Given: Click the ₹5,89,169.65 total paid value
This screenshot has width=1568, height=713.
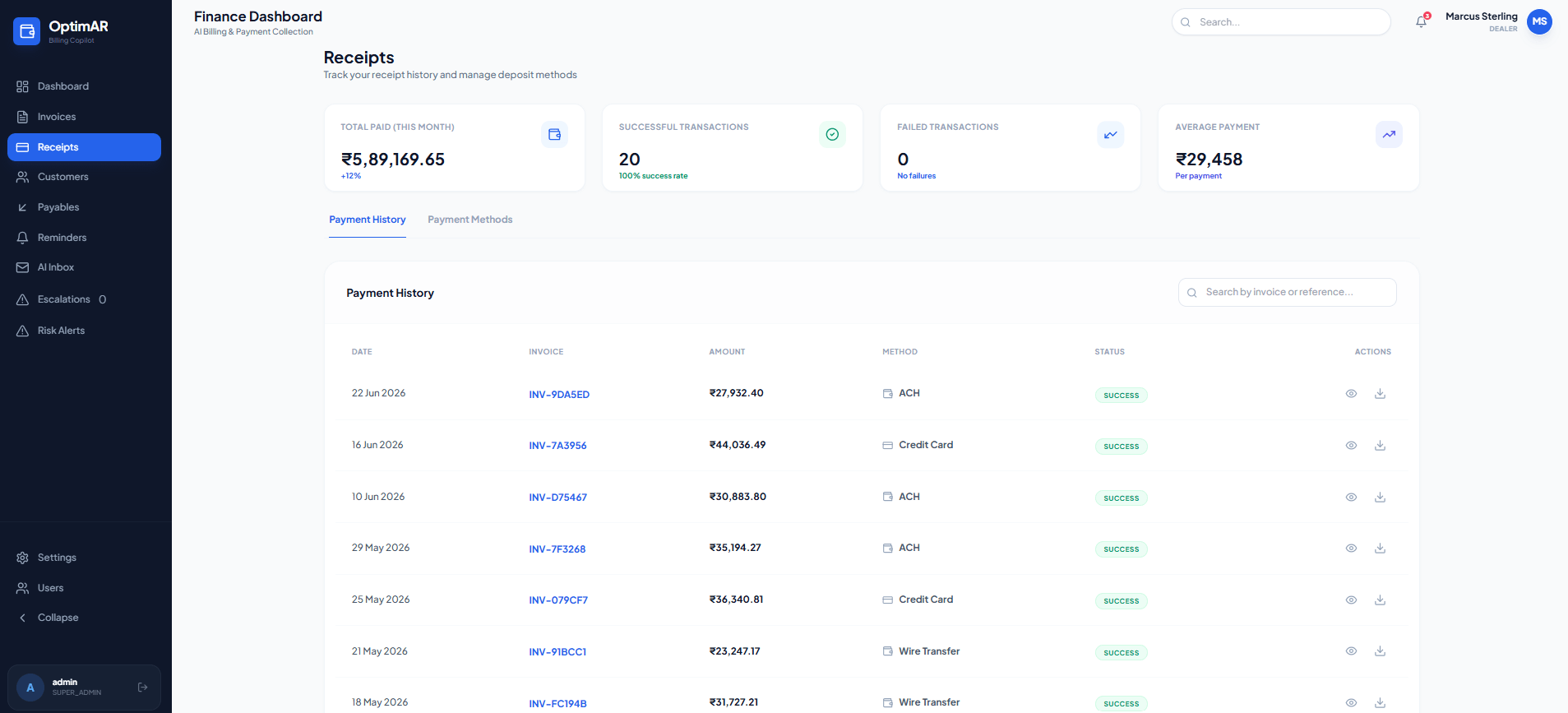Looking at the screenshot, I should click(x=393, y=160).
